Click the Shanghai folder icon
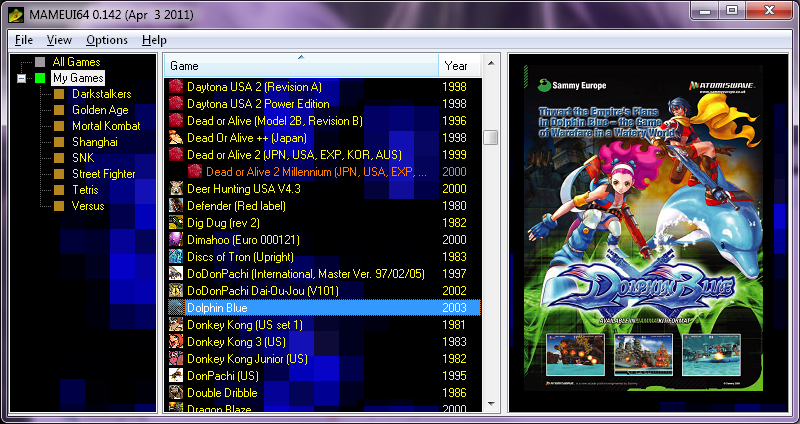 pos(59,142)
